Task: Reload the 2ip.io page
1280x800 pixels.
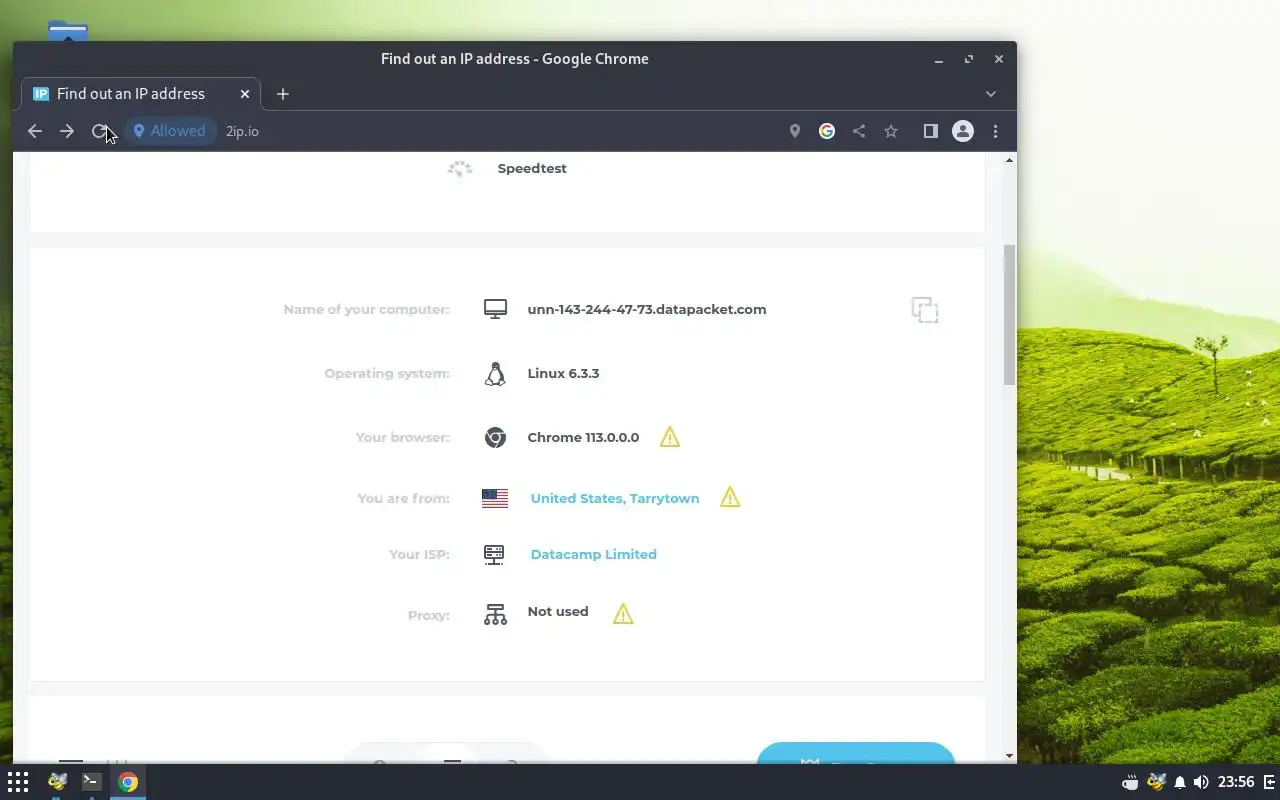Action: 99,131
